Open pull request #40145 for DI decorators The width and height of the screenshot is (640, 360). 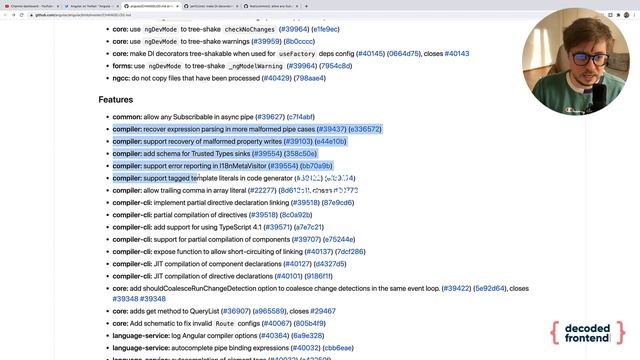pyautogui.click(x=370, y=53)
